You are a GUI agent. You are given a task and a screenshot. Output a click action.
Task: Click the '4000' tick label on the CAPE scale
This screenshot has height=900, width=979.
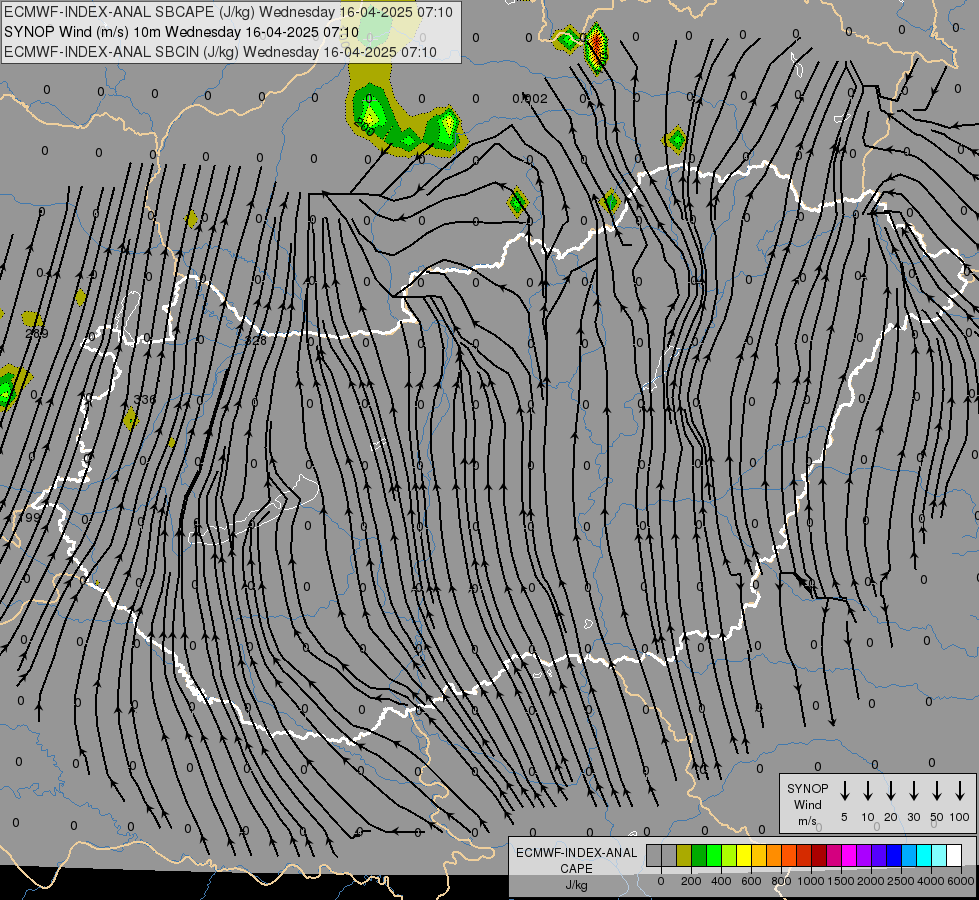point(931,881)
